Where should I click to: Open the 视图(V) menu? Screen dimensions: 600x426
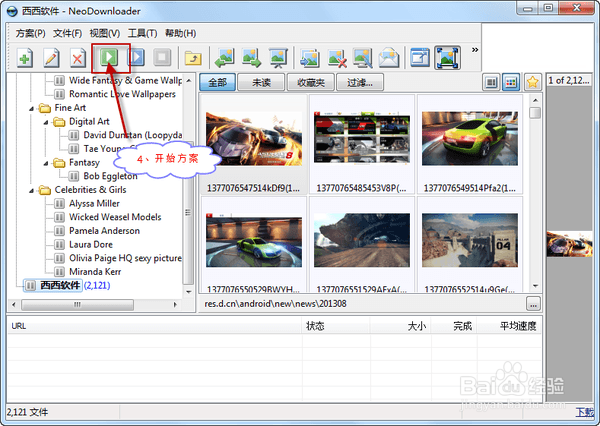click(105, 34)
